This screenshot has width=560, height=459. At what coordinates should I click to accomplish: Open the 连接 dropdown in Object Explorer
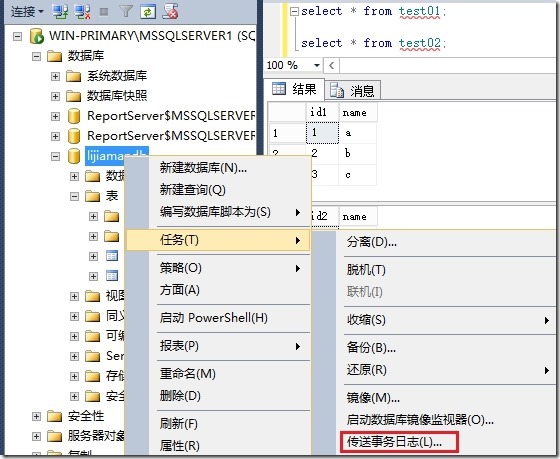pyautogui.click(x=27, y=12)
